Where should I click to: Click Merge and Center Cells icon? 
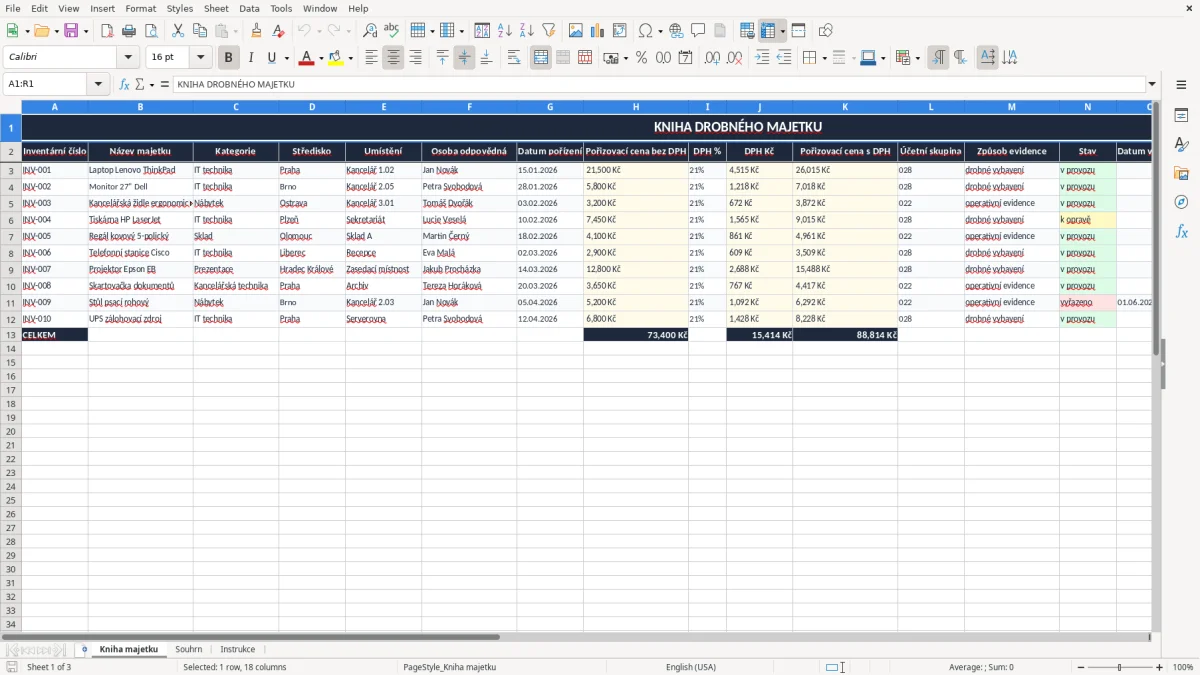(541, 58)
